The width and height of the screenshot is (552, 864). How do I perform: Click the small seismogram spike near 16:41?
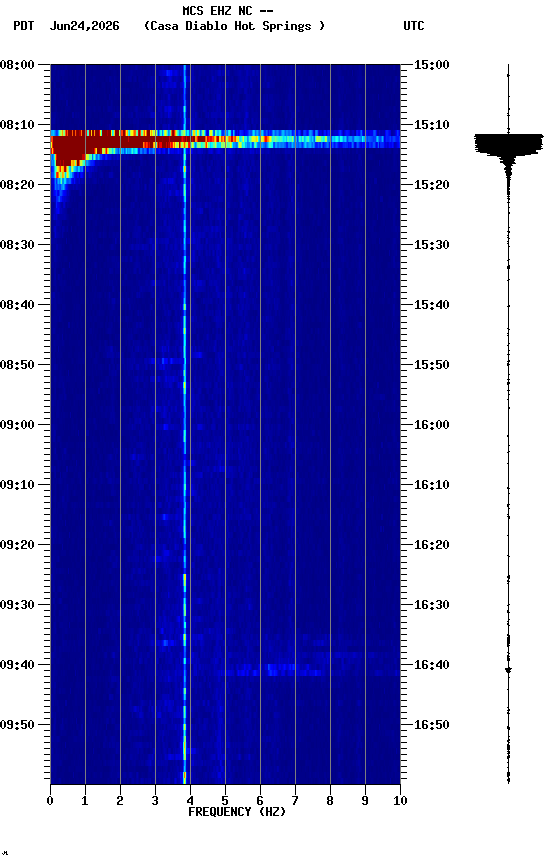click(508, 670)
